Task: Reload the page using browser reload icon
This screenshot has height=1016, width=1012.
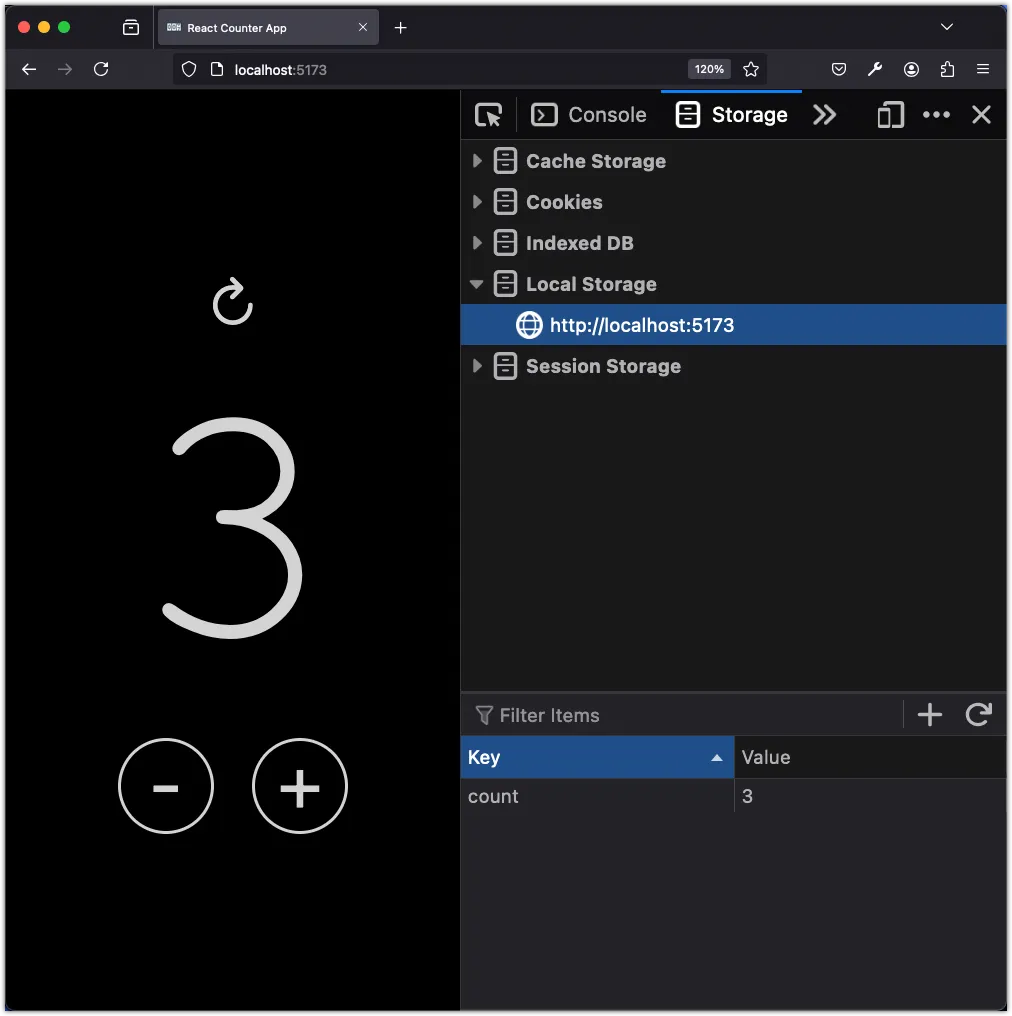Action: (x=101, y=69)
